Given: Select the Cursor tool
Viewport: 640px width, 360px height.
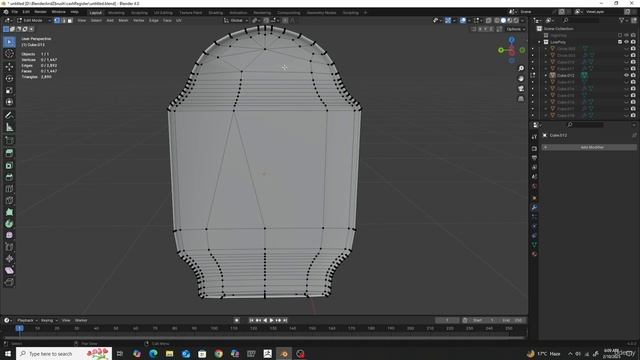Looking at the screenshot, I should click(x=9, y=54).
